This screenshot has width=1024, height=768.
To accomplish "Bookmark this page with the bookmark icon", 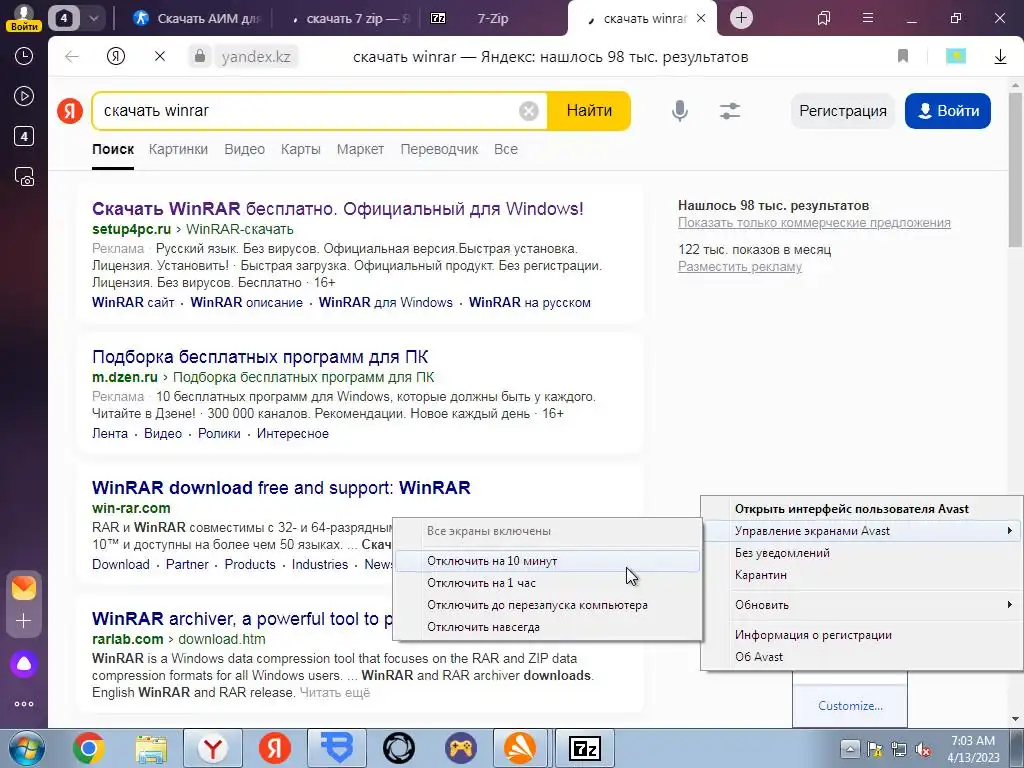I will click(903, 57).
